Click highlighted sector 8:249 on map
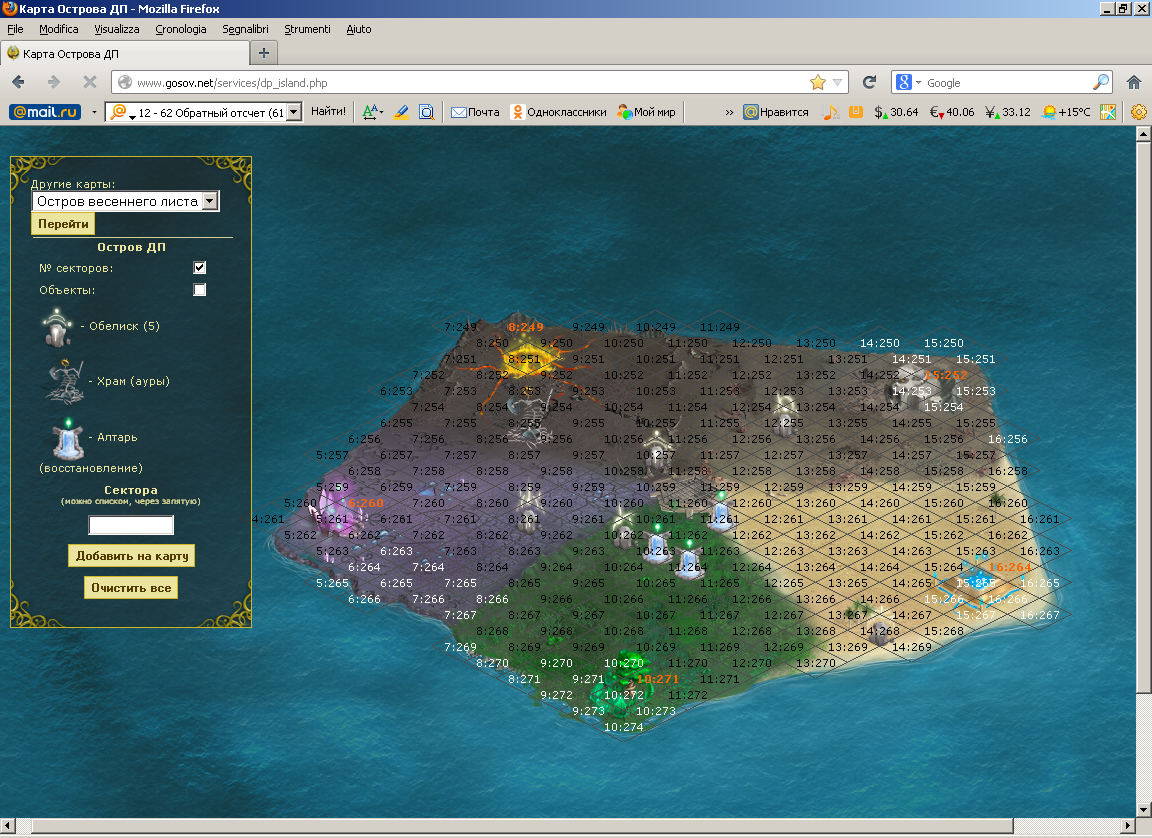The height and width of the screenshot is (838, 1152). point(526,327)
